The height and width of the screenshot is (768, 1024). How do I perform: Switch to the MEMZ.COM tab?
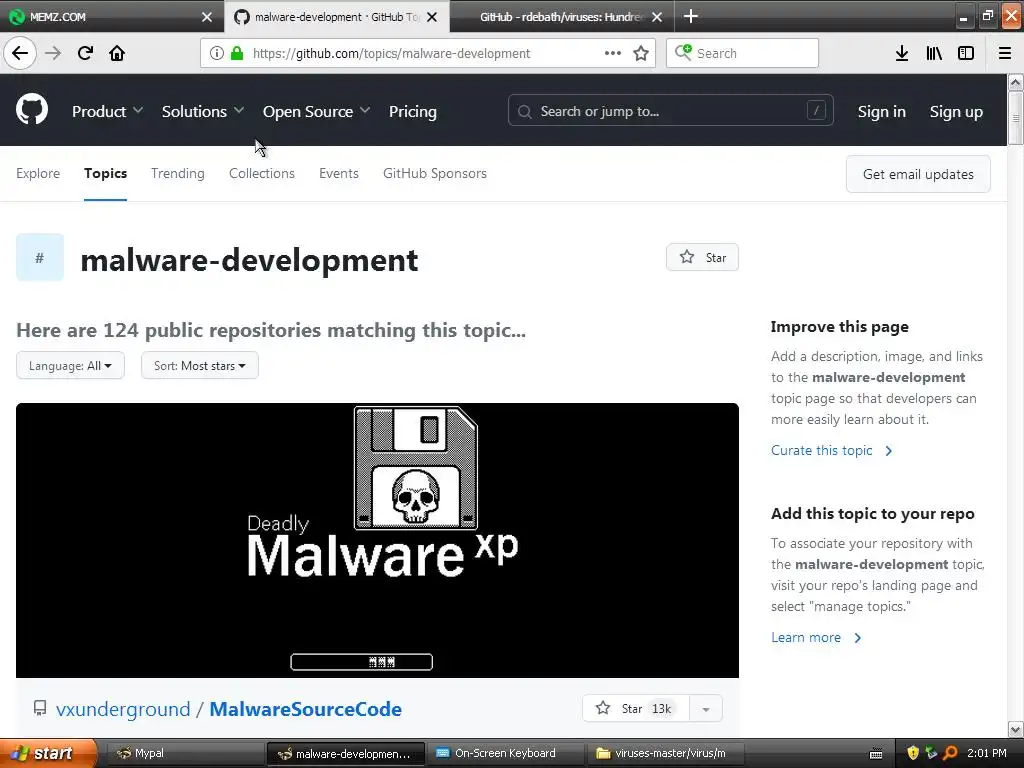(112, 17)
